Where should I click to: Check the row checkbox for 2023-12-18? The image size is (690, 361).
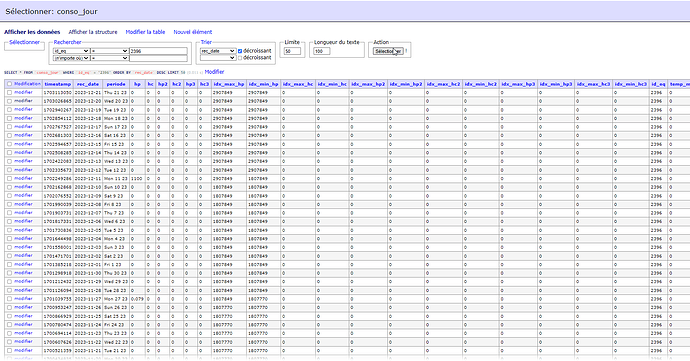point(9,118)
